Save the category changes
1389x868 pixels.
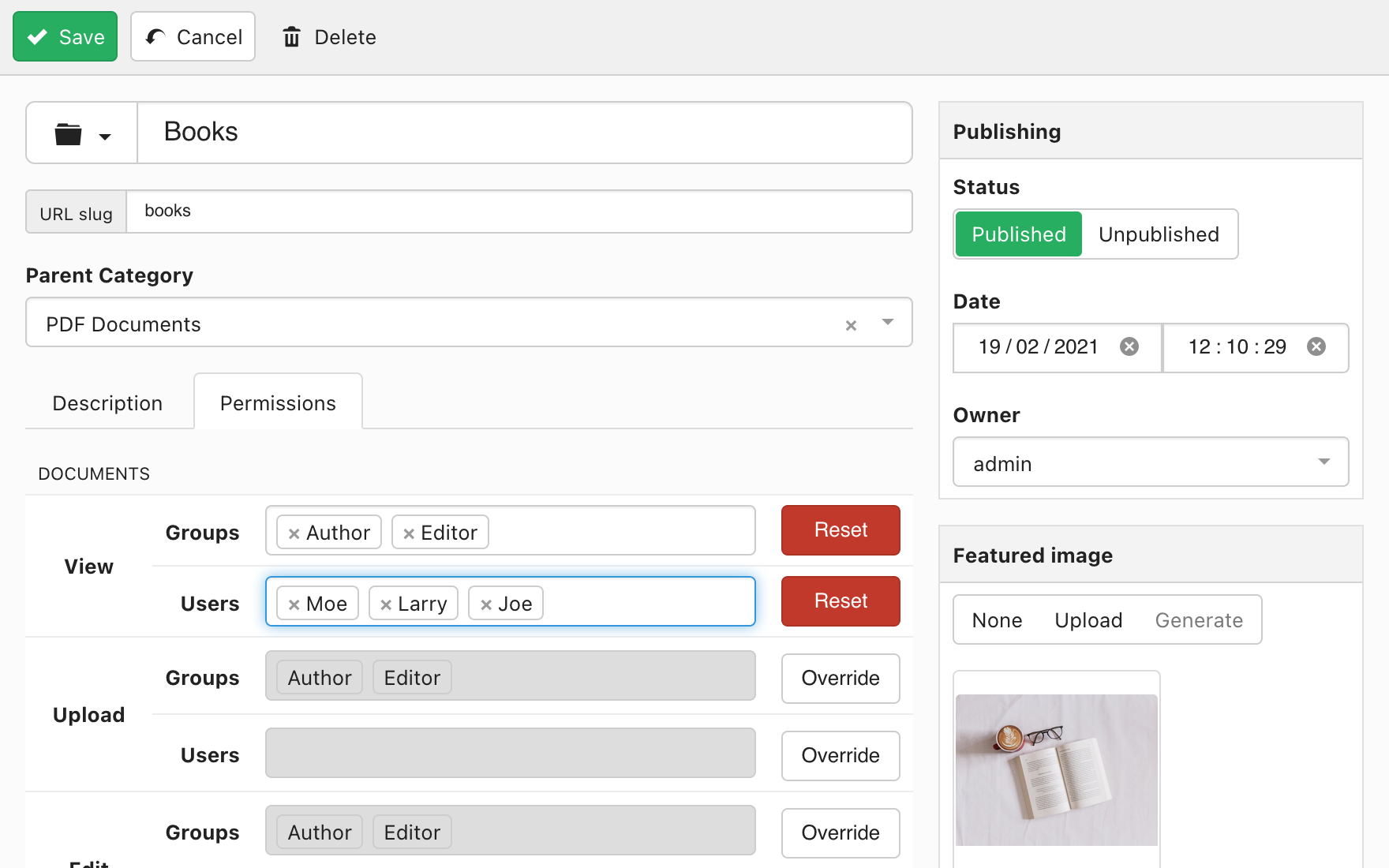[x=66, y=37]
